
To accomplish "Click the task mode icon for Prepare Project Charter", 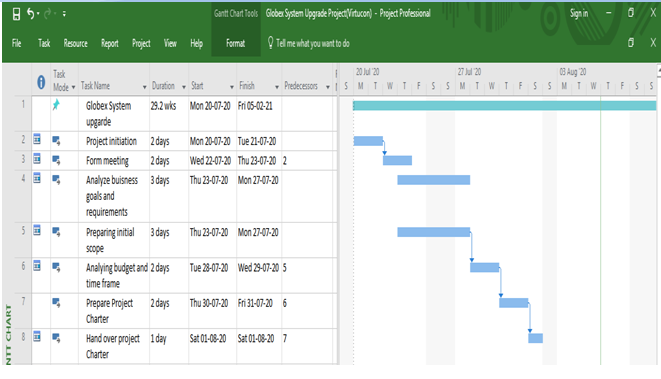I will click(56, 303).
